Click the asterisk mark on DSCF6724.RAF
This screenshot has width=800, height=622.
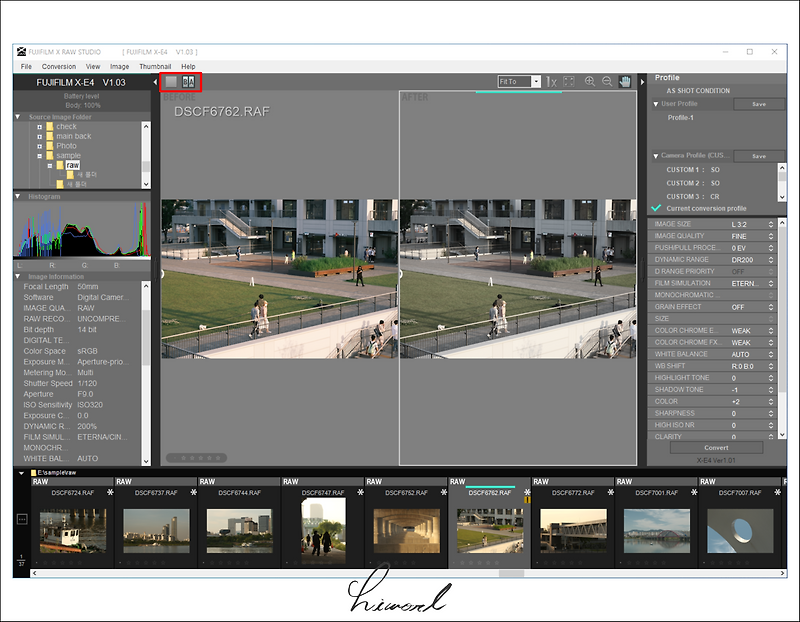coord(110,492)
